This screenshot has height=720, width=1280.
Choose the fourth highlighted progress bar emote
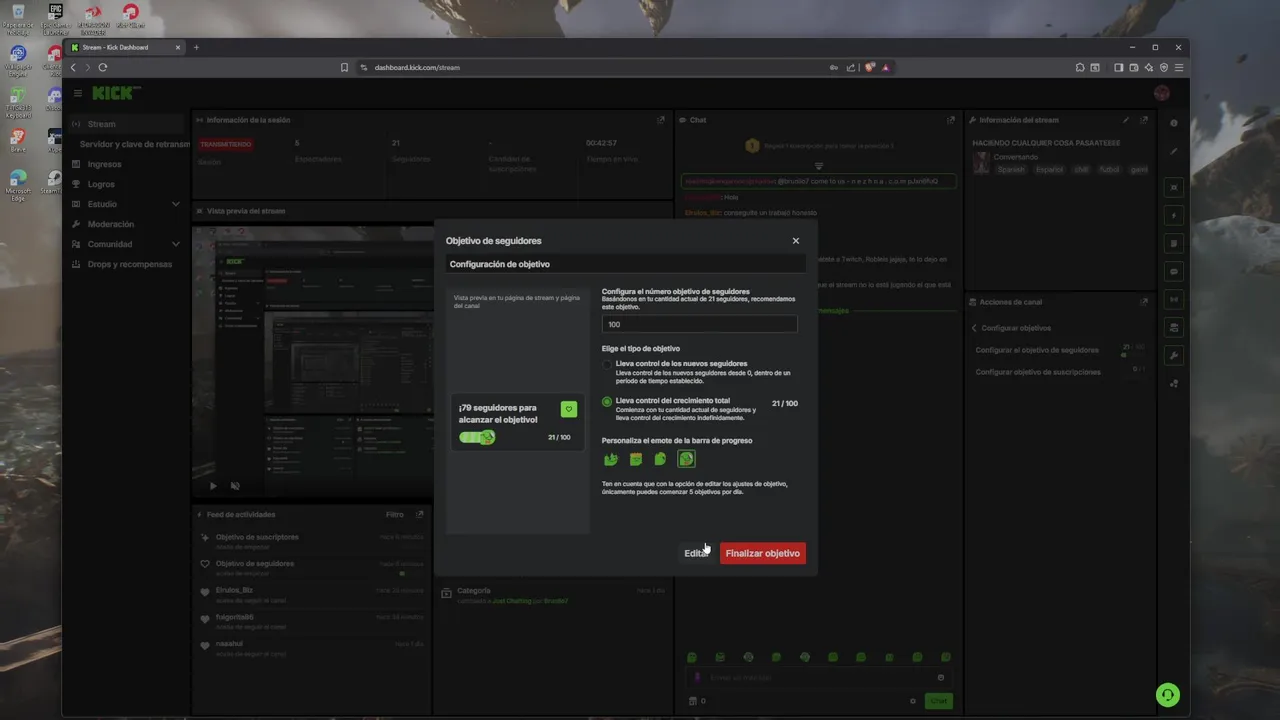point(686,459)
